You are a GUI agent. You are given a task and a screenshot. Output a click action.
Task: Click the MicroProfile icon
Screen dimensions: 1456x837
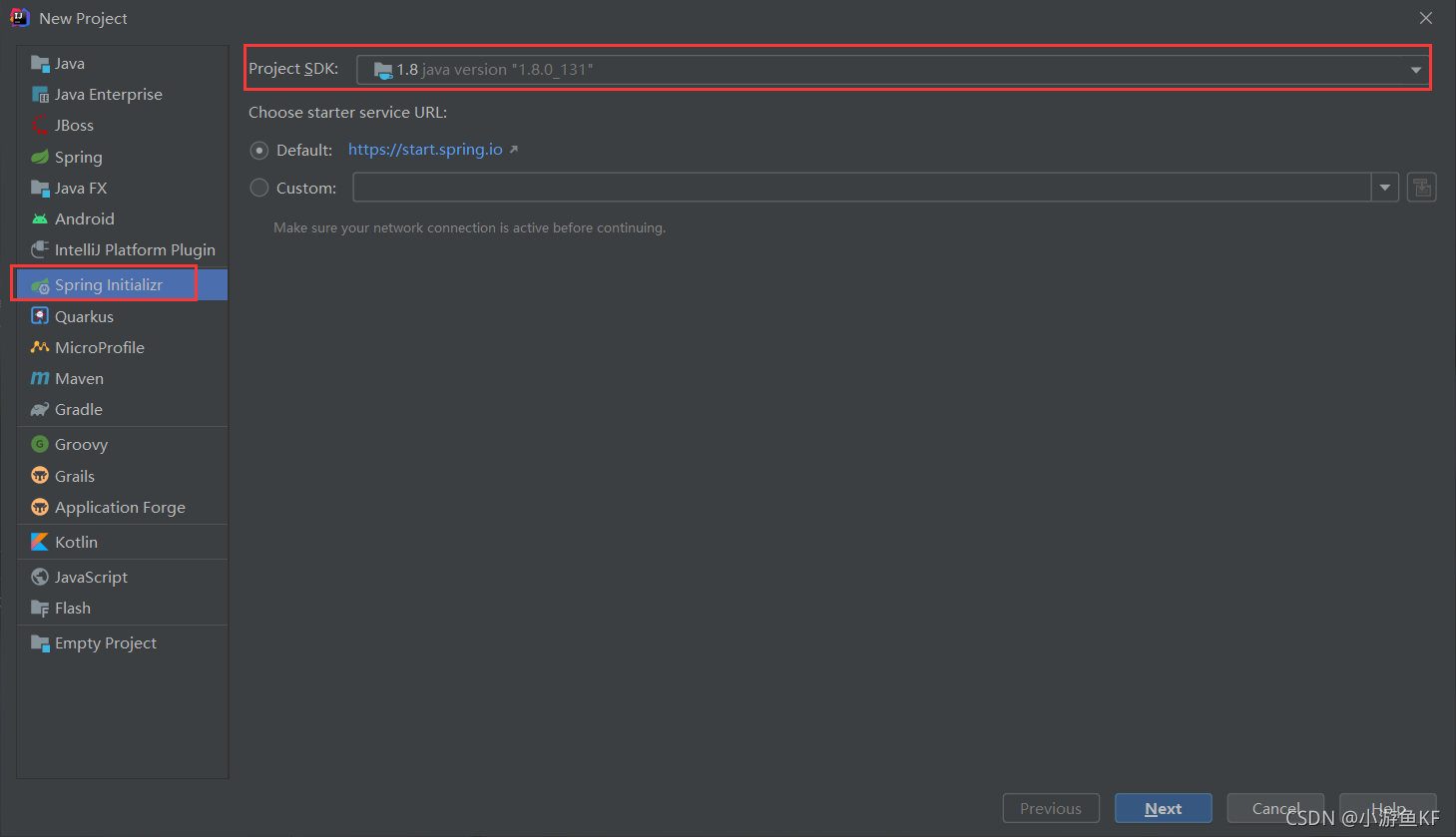coord(40,347)
